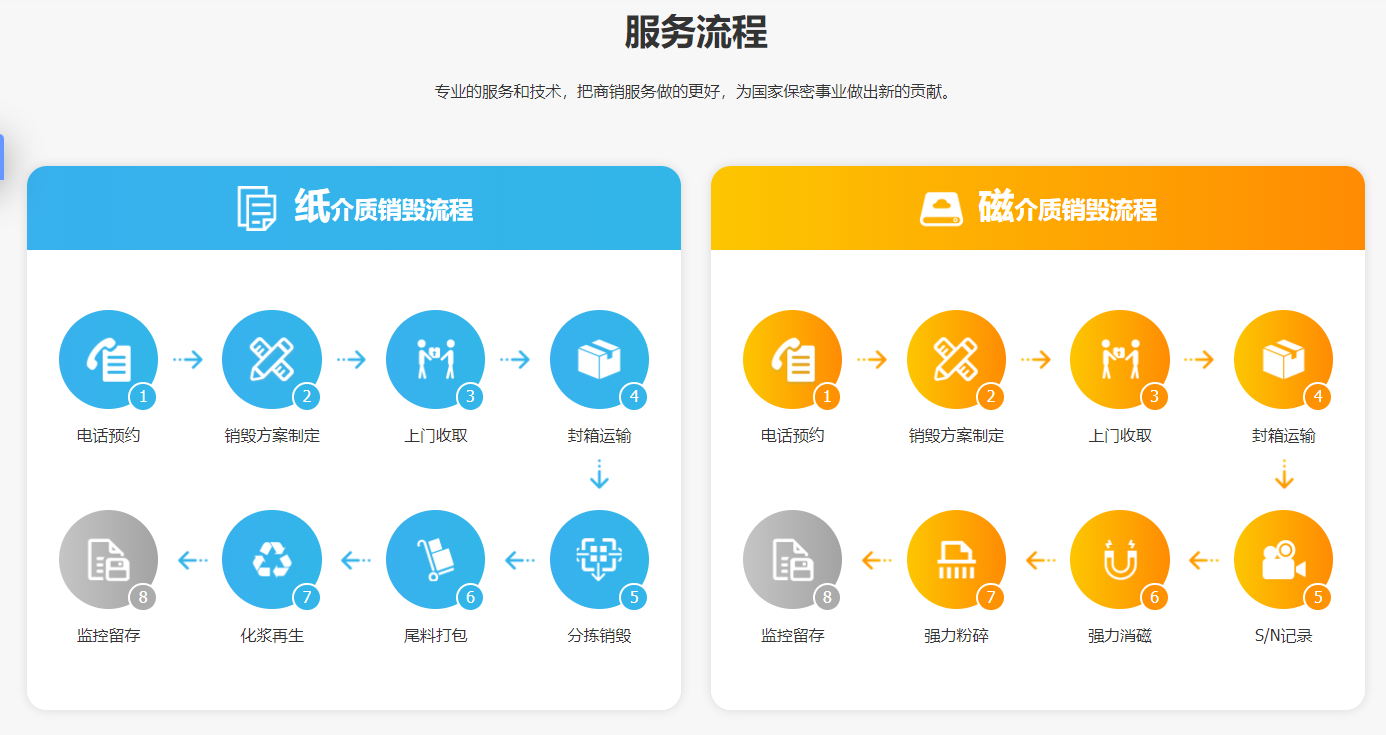Click the 监控留存 label in the magnetic flow

pos(793,636)
